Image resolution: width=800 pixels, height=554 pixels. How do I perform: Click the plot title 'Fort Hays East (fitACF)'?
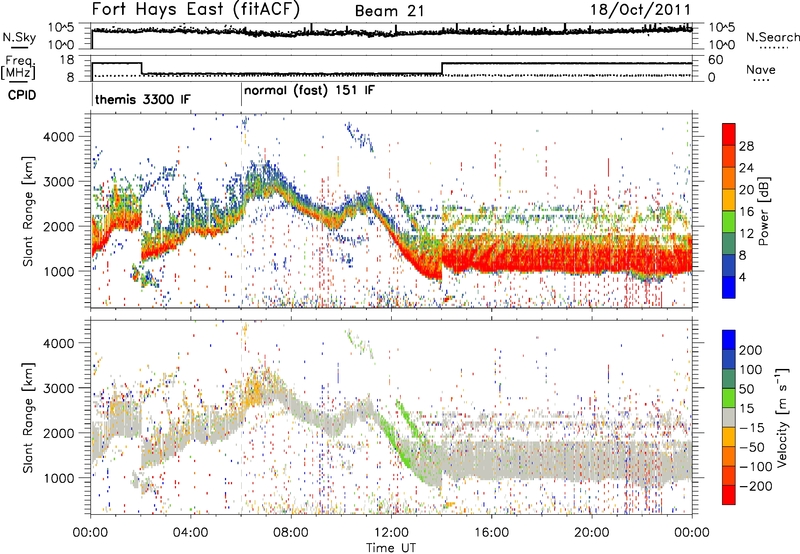pyautogui.click(x=196, y=9)
